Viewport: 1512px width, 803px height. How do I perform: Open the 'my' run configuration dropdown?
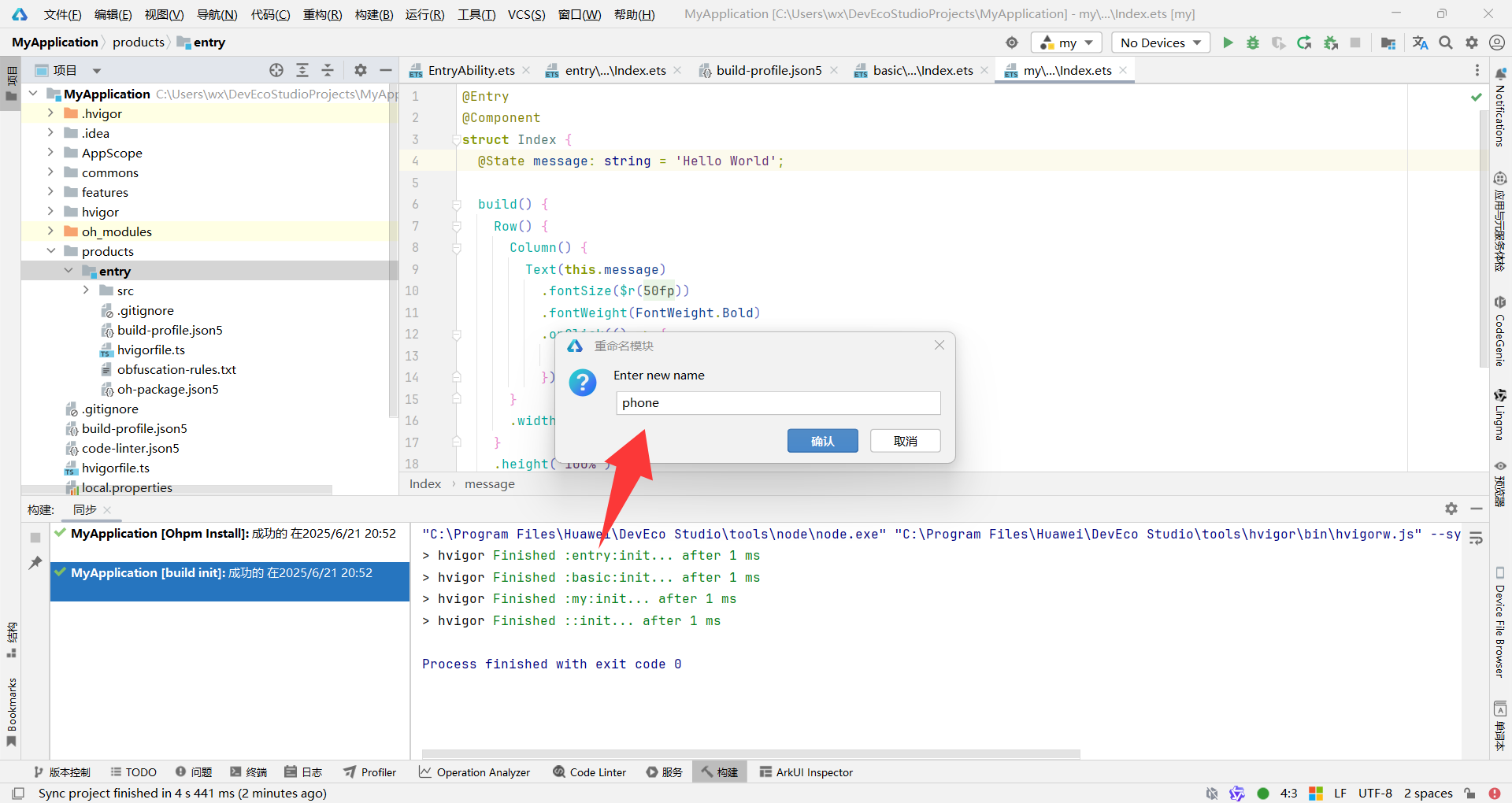point(1067,43)
